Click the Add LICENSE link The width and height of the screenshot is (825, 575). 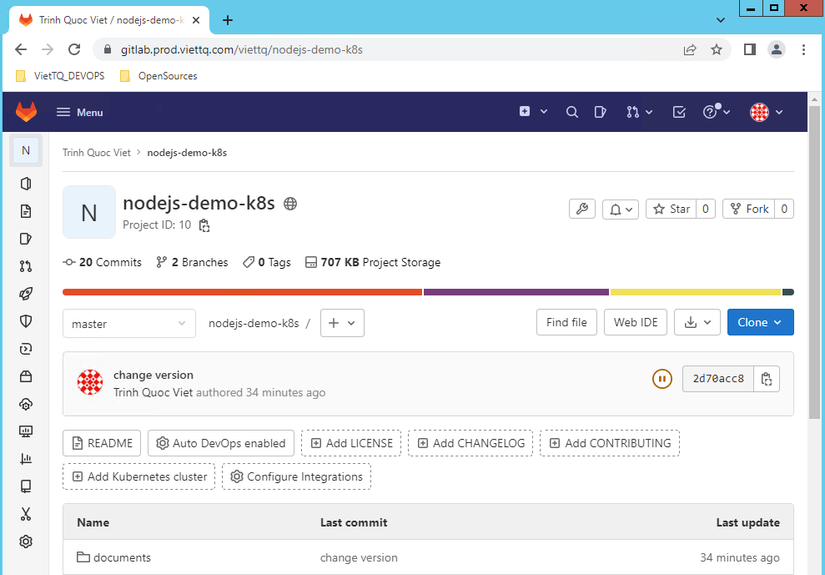tap(351, 443)
